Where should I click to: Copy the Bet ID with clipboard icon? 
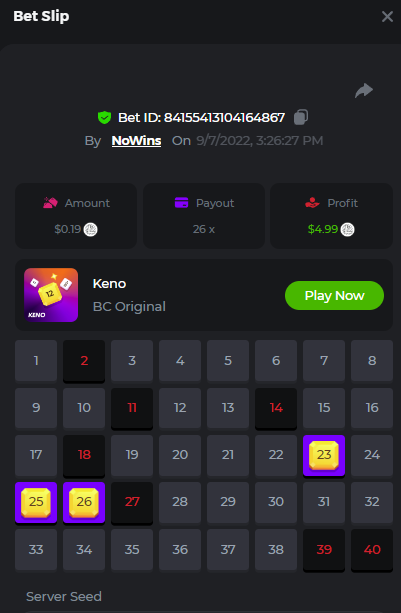point(301,117)
